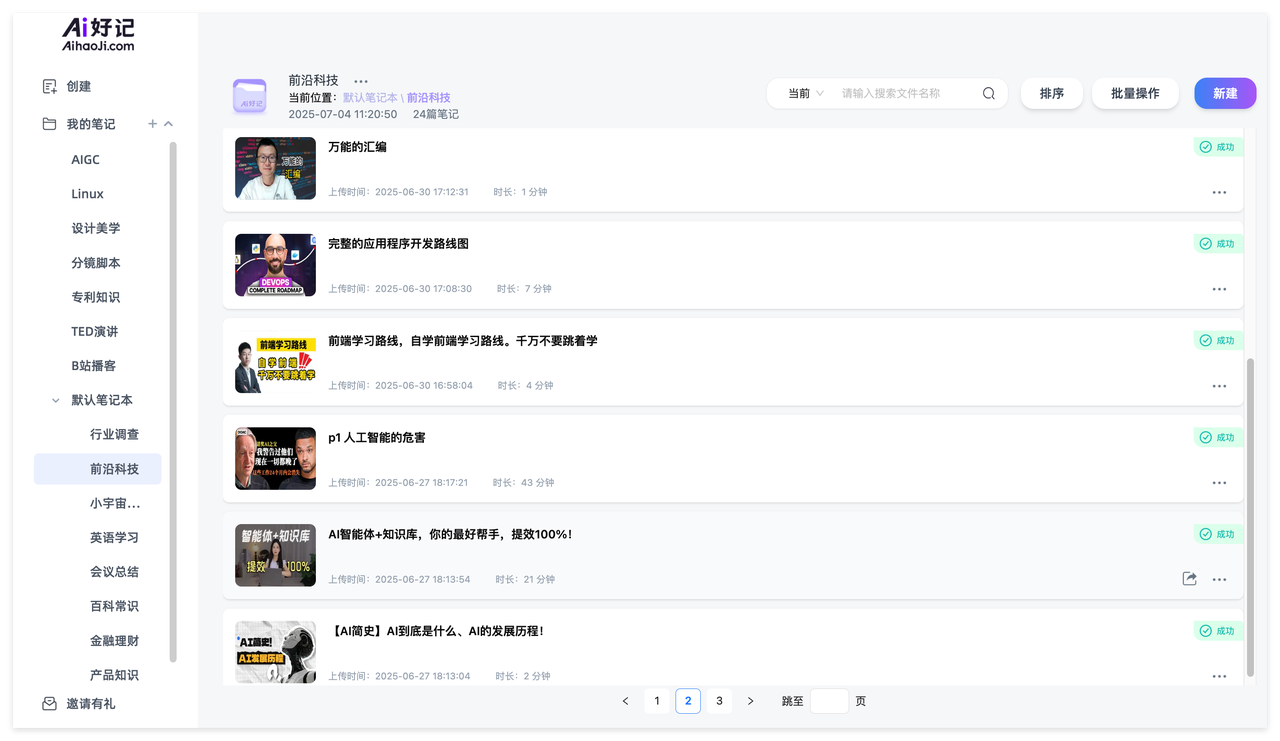Click the share icon on AI智能体 note
The height and width of the screenshot is (741, 1280).
coord(1189,579)
